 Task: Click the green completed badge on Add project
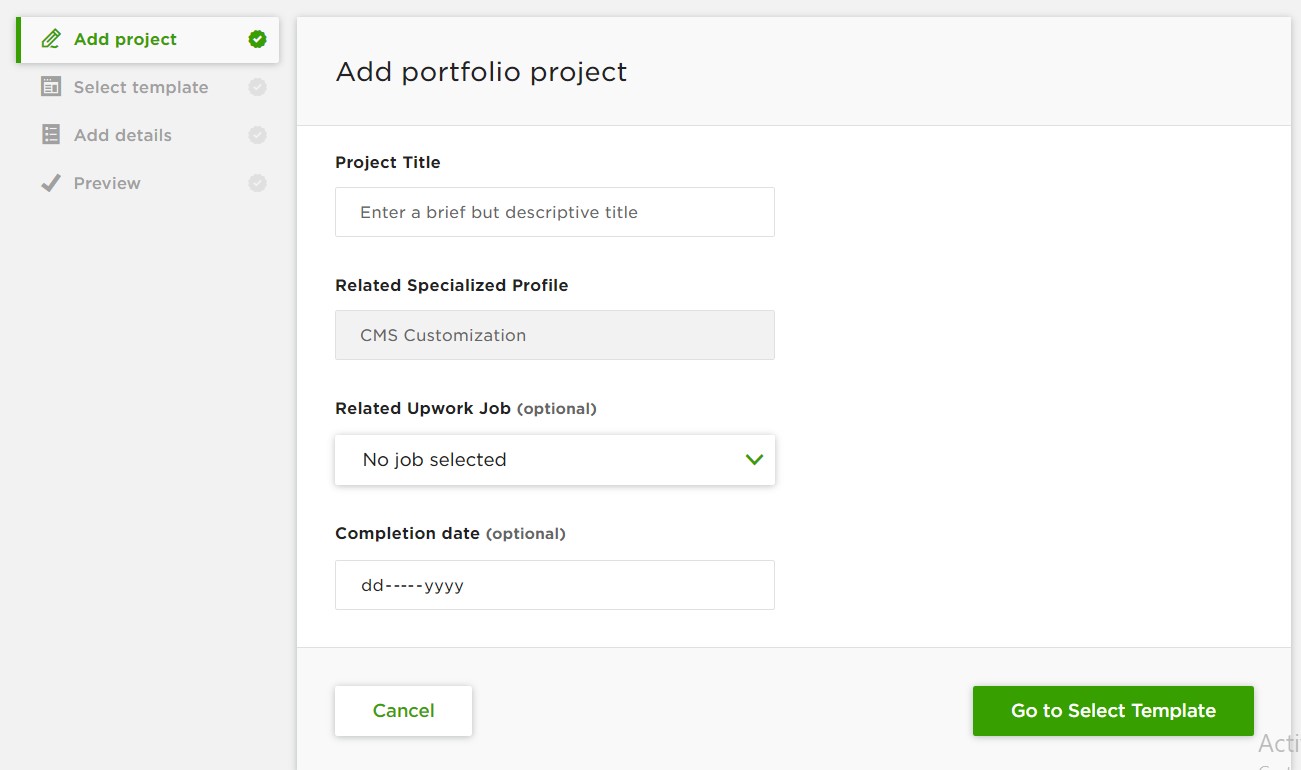click(257, 39)
